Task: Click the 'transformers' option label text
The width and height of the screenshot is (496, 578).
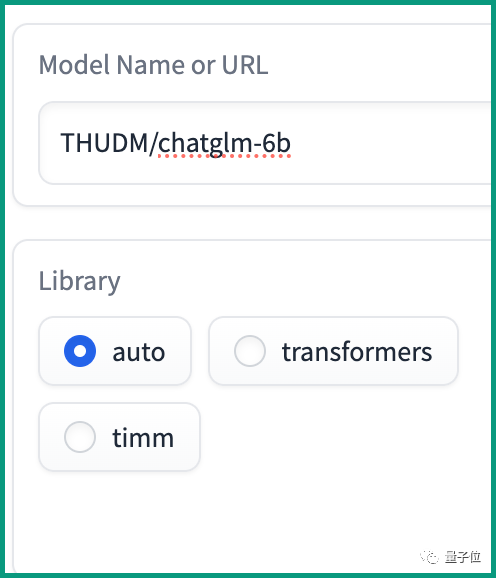Action: tap(357, 352)
